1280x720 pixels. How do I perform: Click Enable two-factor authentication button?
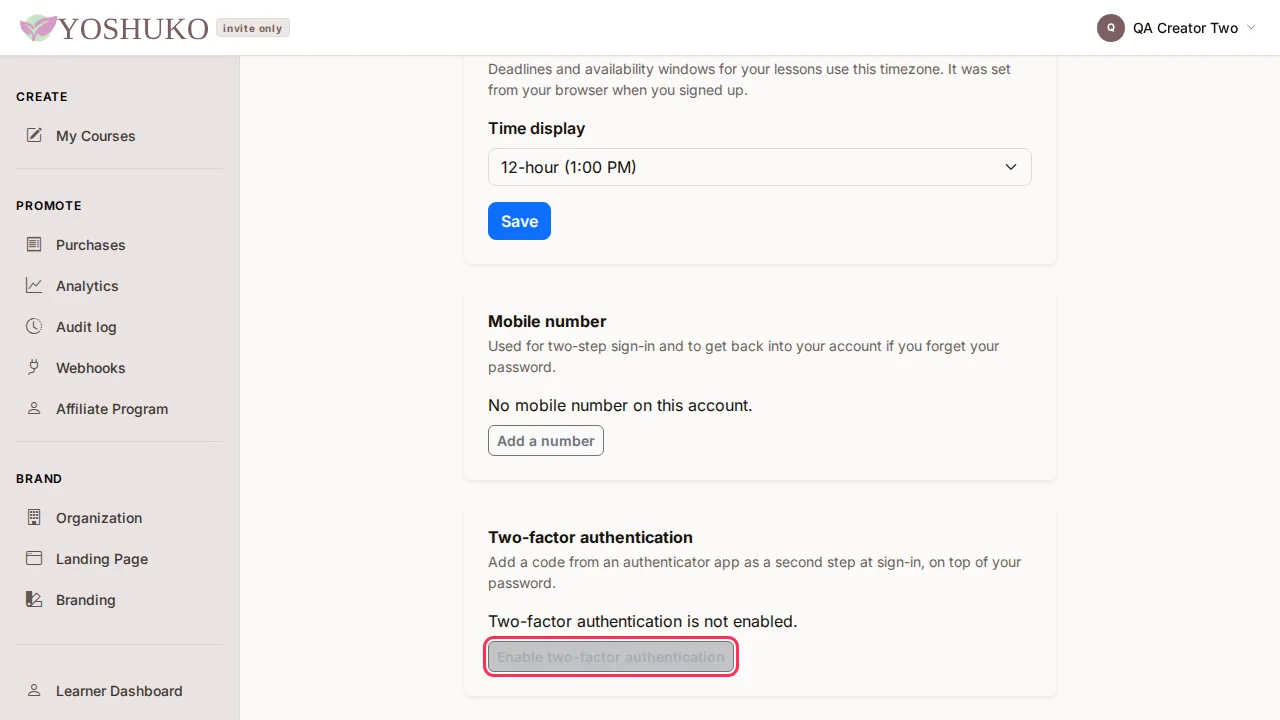[x=611, y=657]
